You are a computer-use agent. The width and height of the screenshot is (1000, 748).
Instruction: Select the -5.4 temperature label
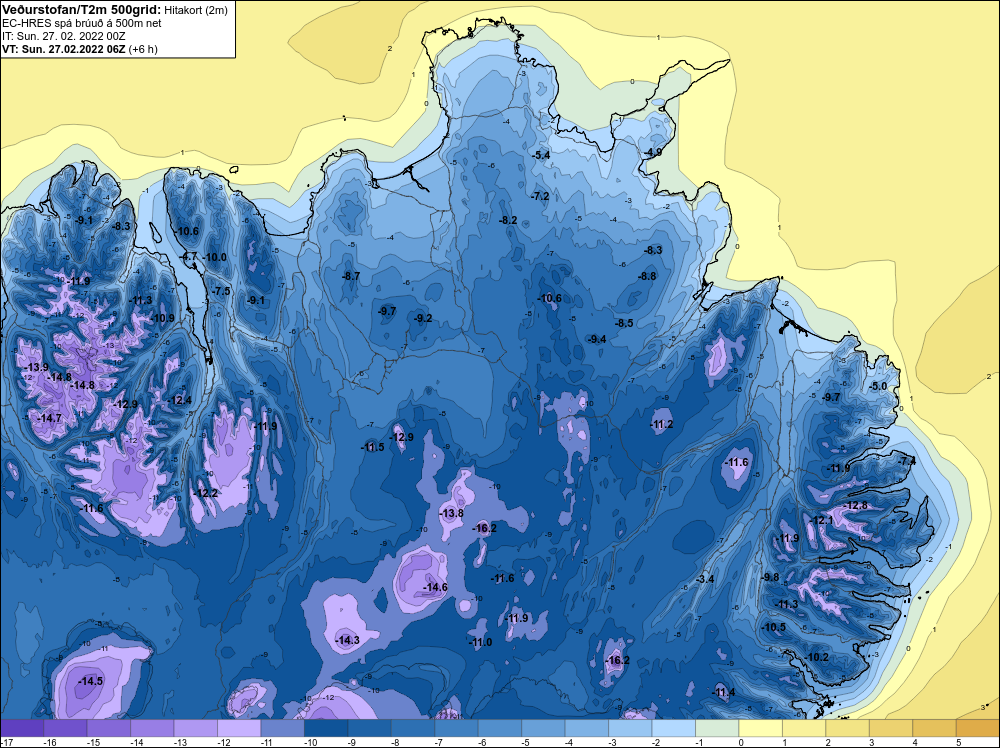point(541,156)
